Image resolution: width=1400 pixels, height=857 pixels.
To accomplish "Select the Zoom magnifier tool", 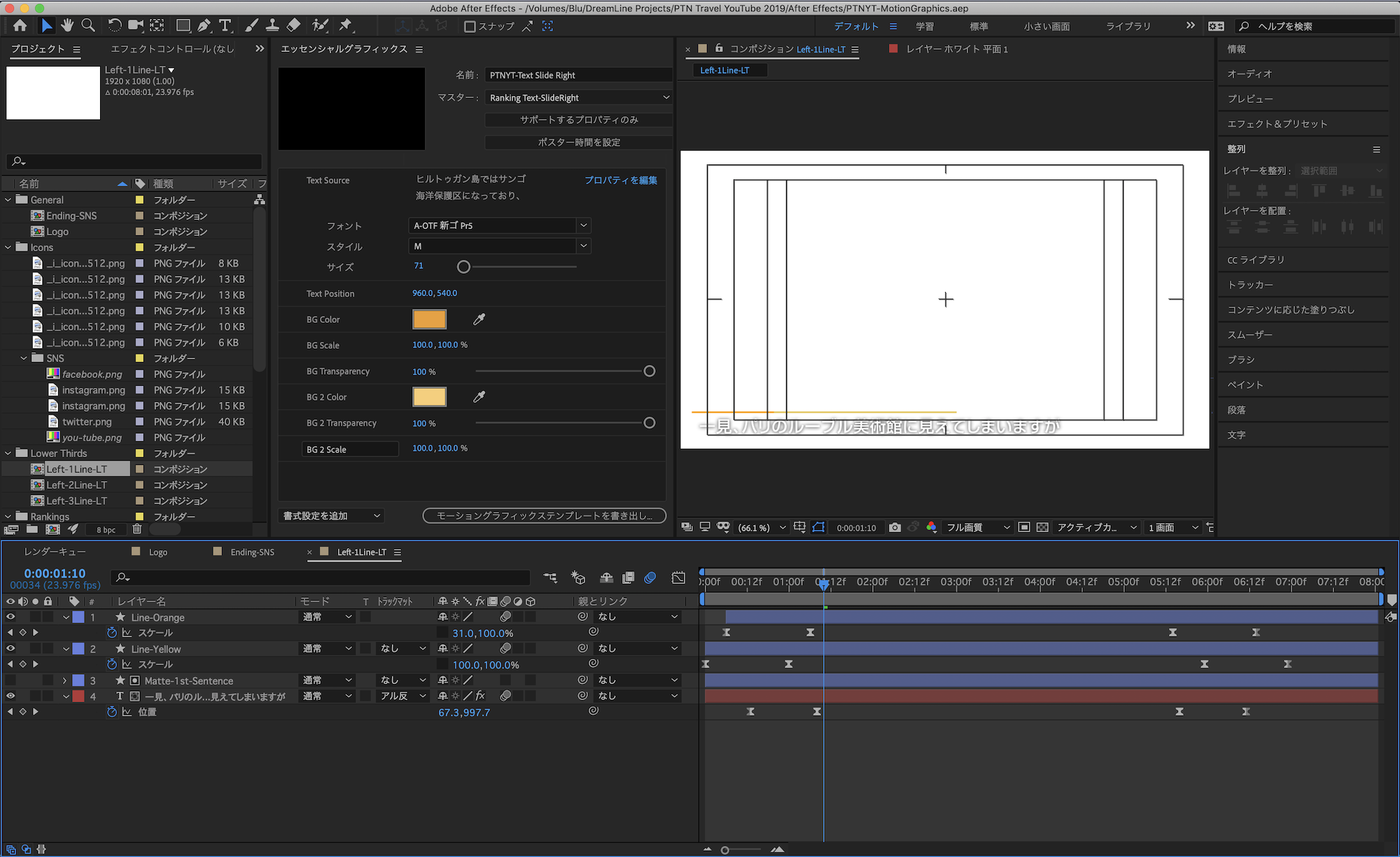I will click(88, 26).
